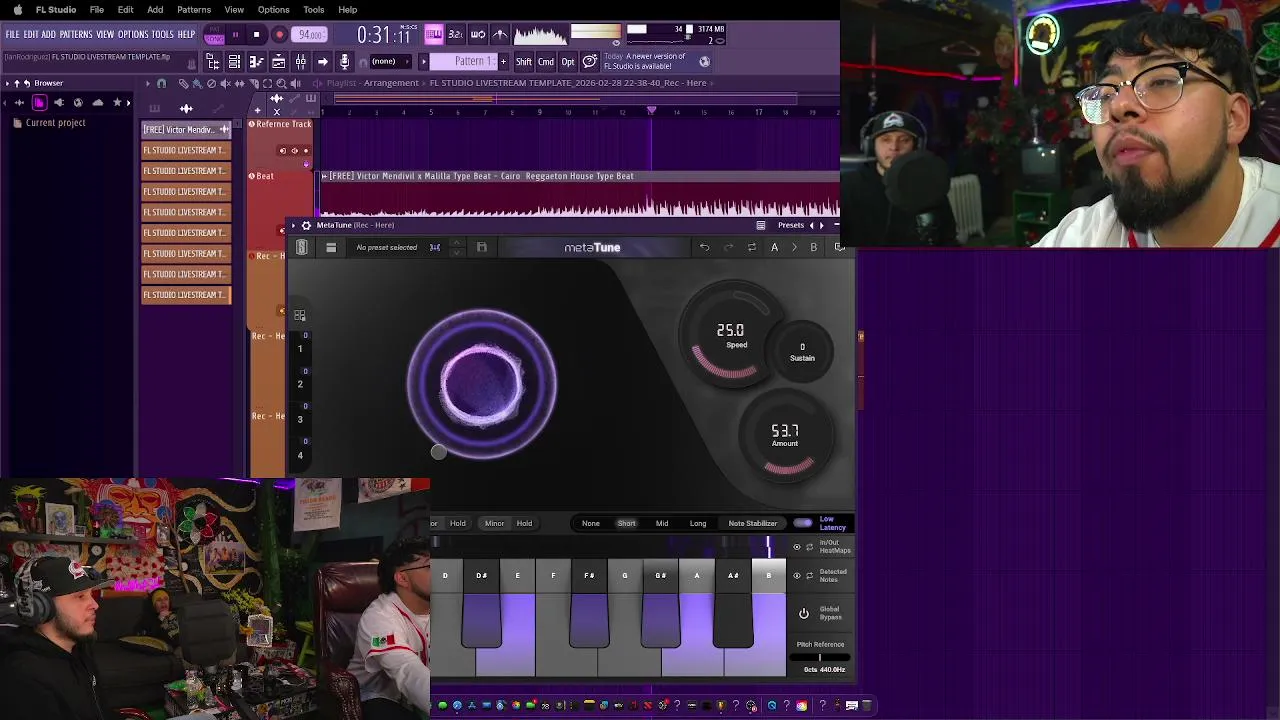Open the PATTERNS menu in FL Studio toolbar
1280x720 pixels.
[x=76, y=35]
